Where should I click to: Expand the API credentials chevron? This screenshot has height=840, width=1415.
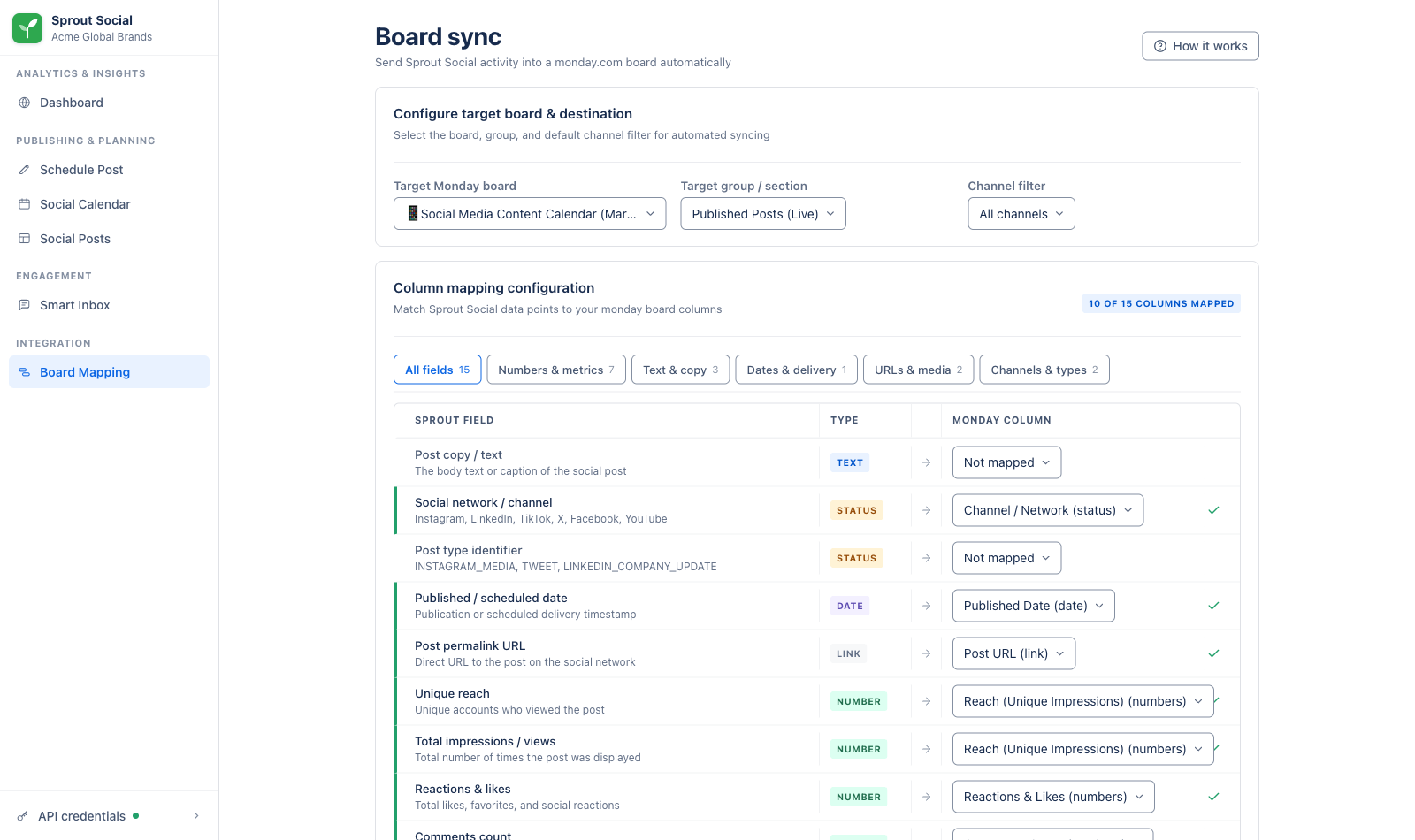196,816
